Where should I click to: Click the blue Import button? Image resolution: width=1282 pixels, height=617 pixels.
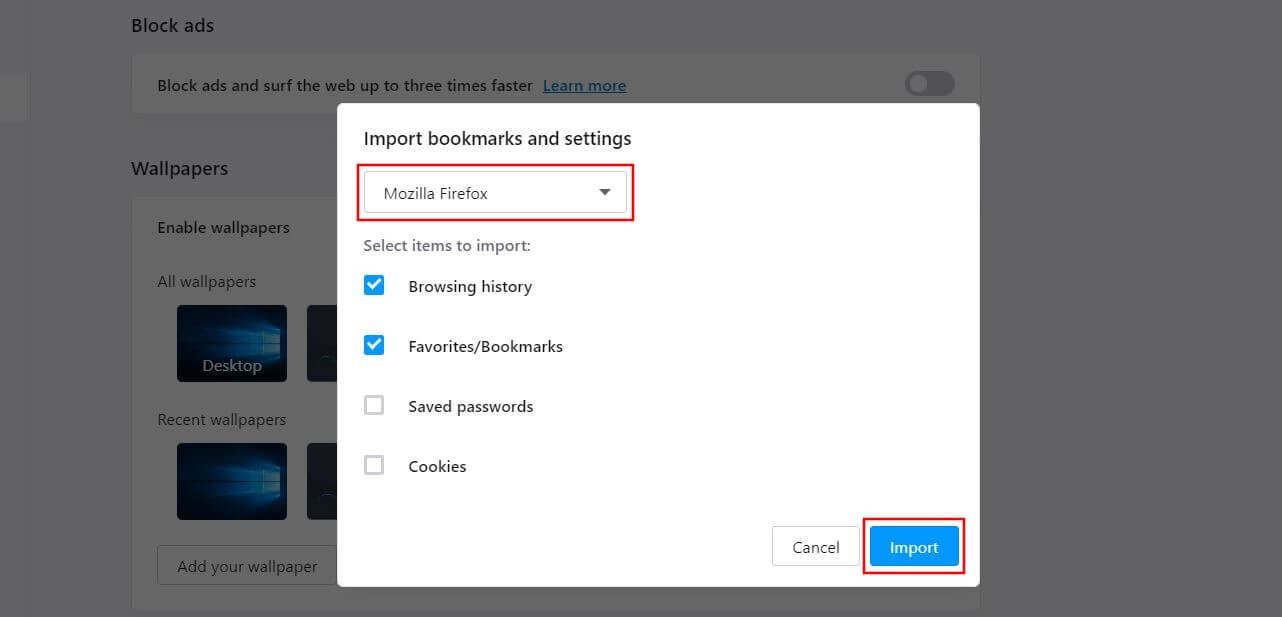pyautogui.click(x=914, y=547)
